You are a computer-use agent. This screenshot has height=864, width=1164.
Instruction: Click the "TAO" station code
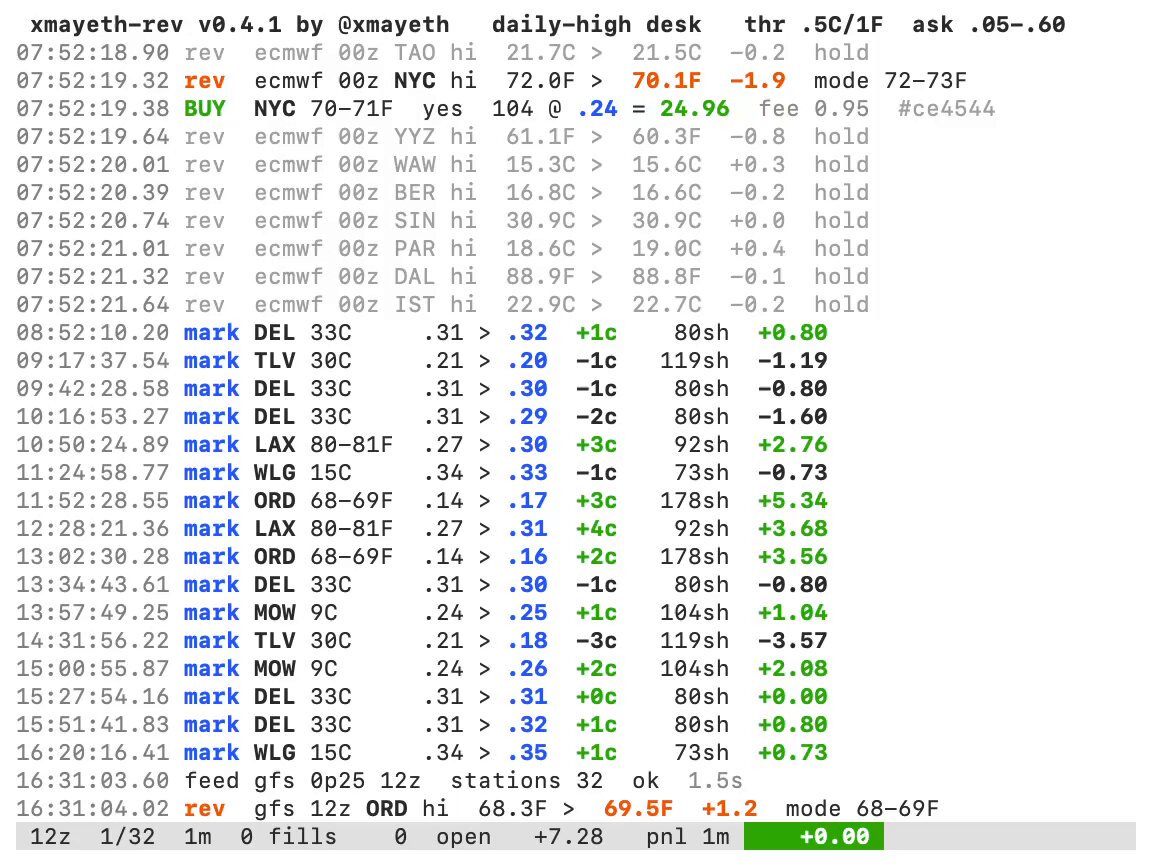(x=415, y=53)
